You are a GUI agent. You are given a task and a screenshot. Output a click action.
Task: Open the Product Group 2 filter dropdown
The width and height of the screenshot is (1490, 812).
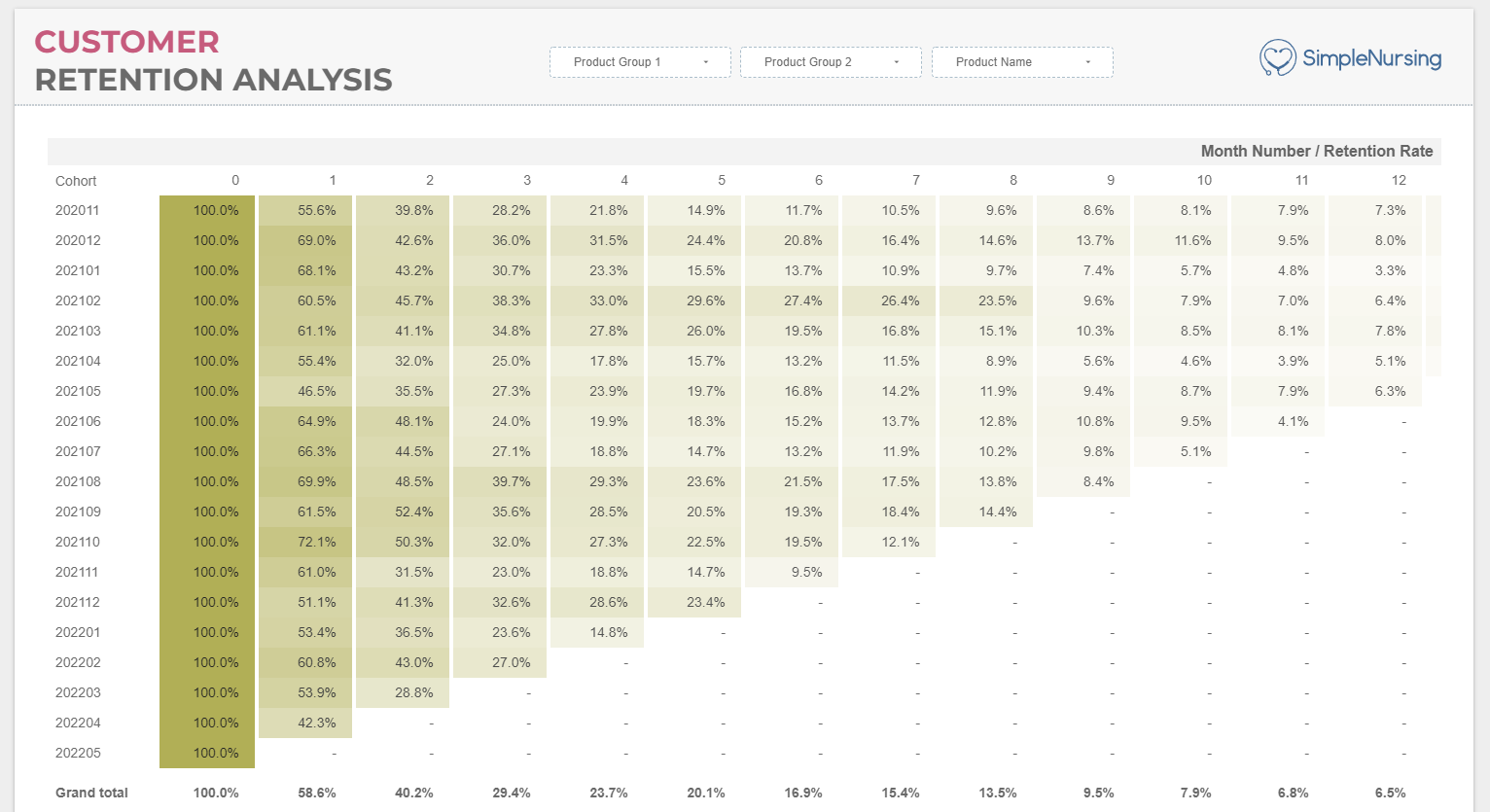pos(831,61)
